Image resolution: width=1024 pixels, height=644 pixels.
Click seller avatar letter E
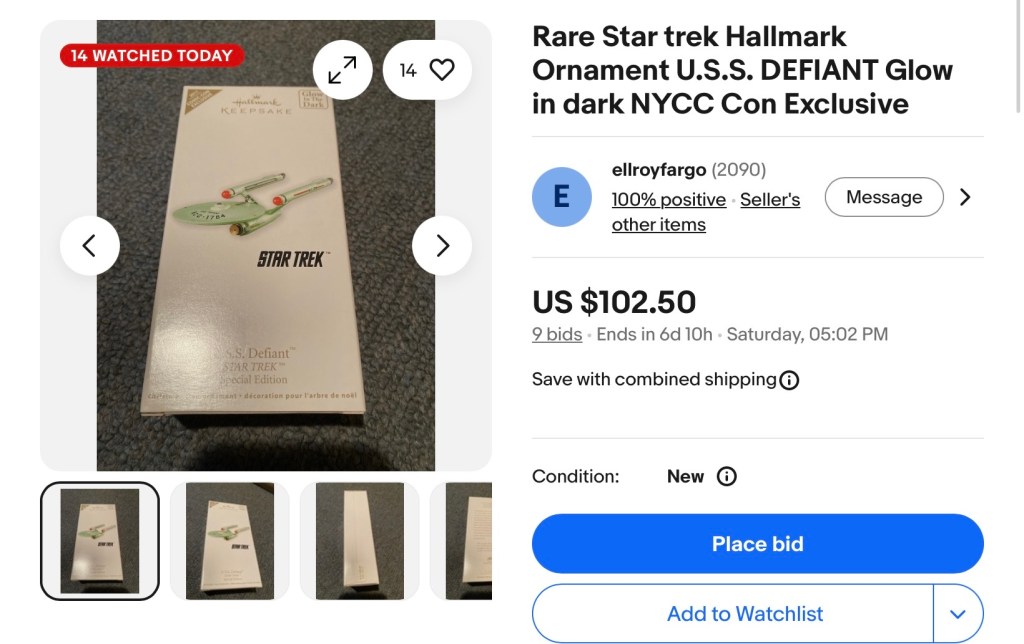[561, 197]
